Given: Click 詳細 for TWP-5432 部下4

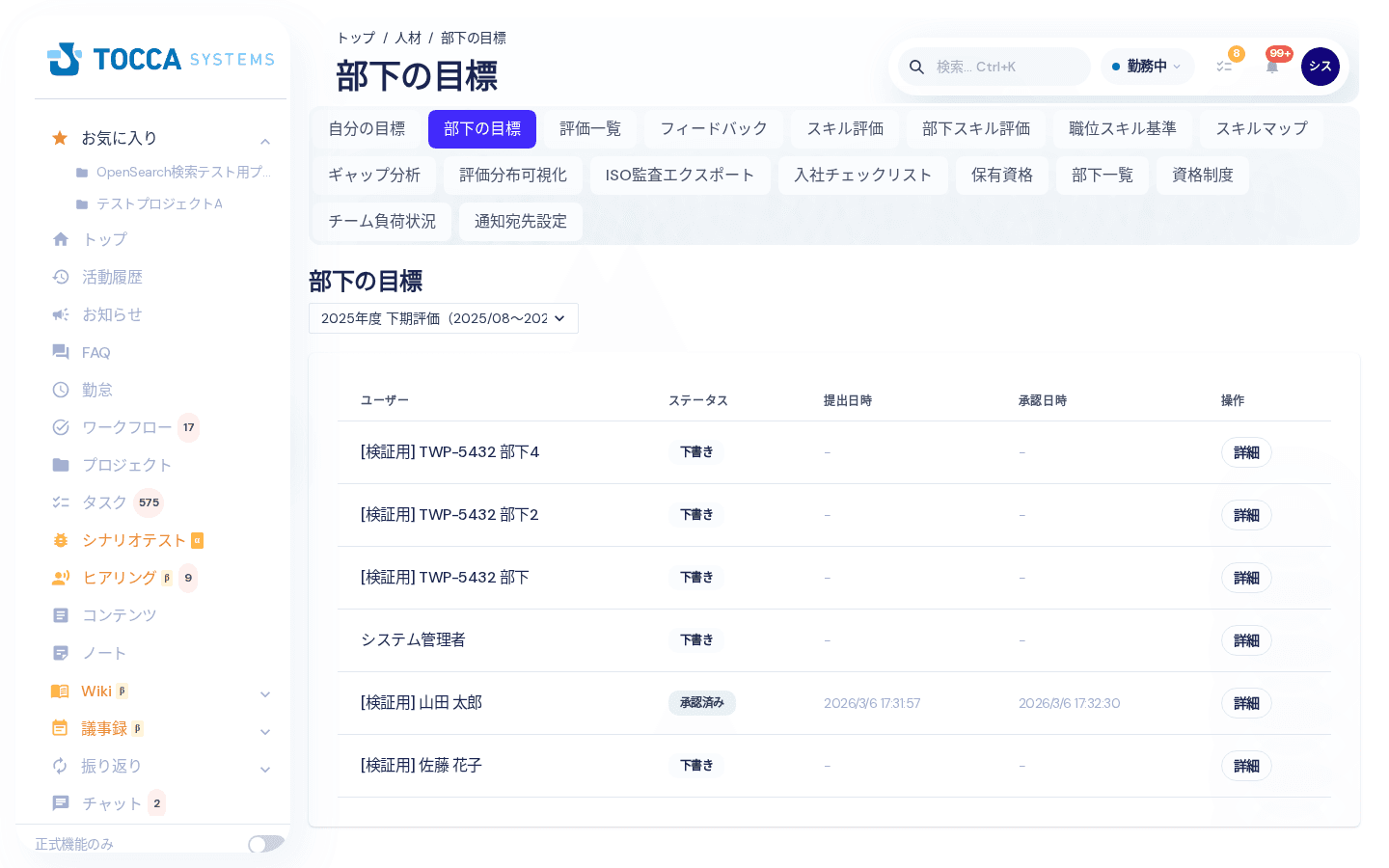Looking at the screenshot, I should [1246, 452].
